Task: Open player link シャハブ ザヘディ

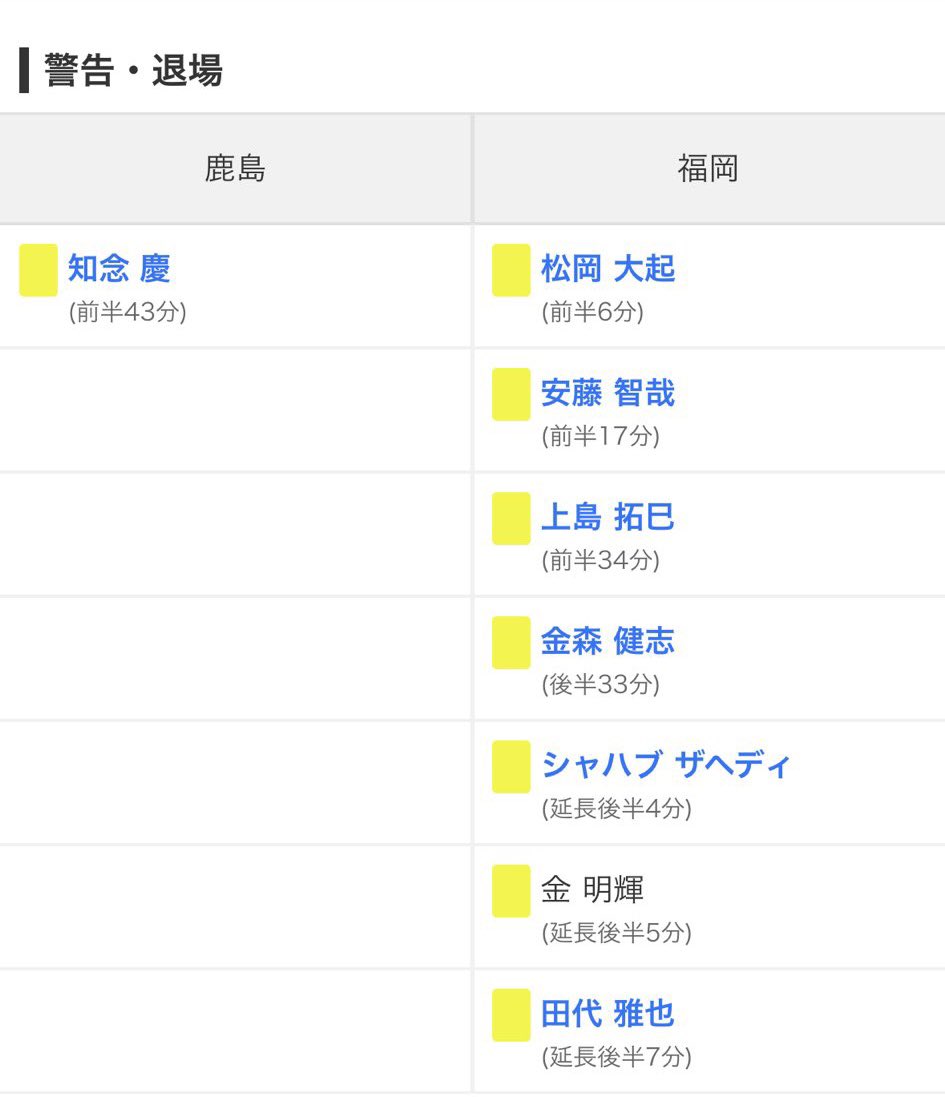Action: pos(665,765)
